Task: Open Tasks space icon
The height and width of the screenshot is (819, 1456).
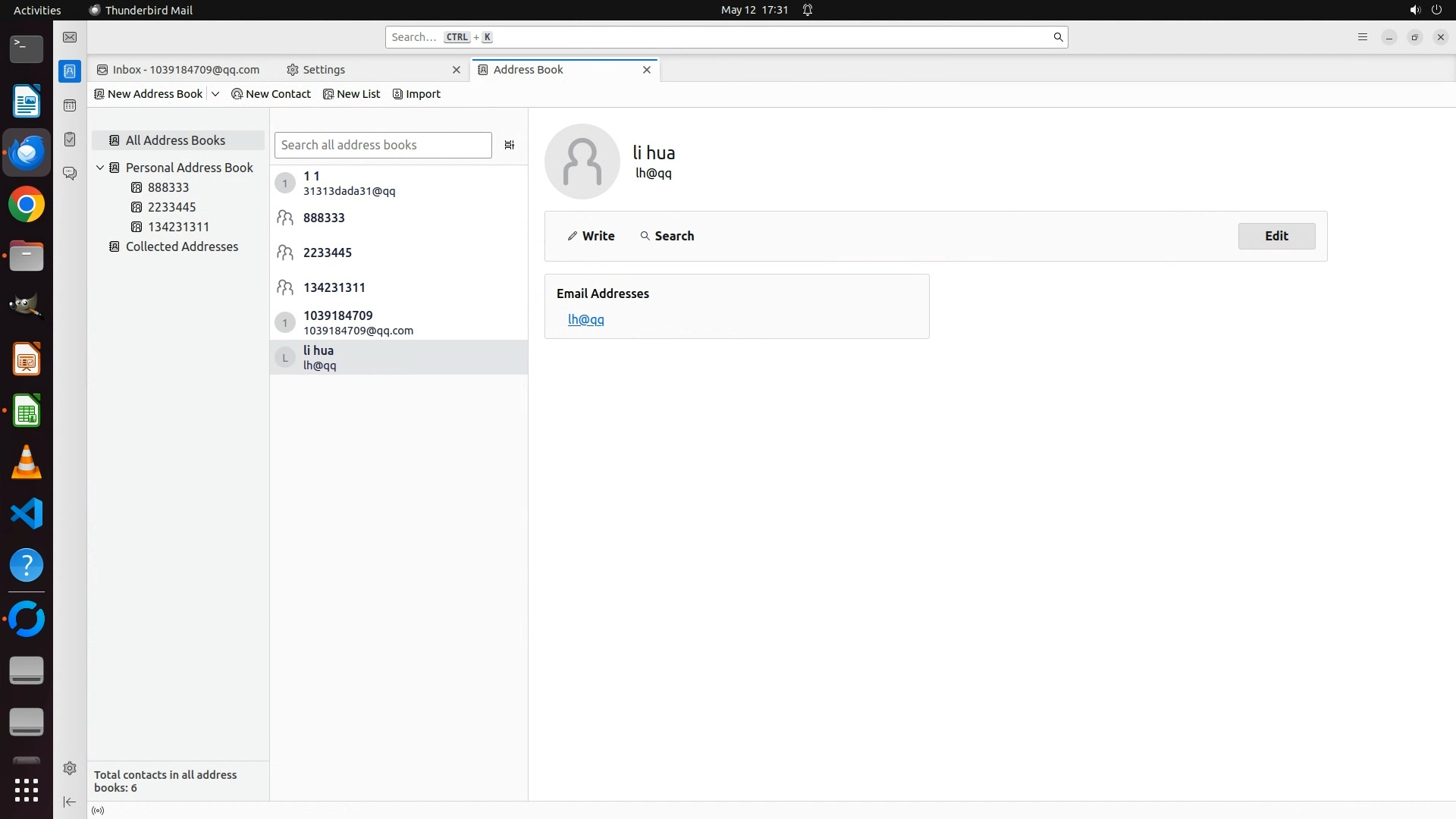Action: [x=70, y=140]
